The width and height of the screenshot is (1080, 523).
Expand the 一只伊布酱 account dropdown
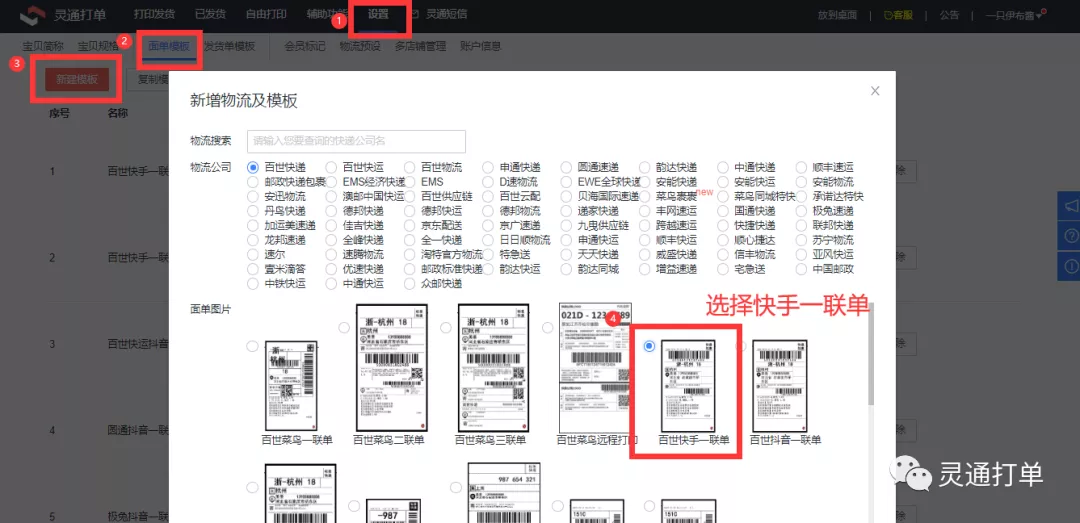1015,15
